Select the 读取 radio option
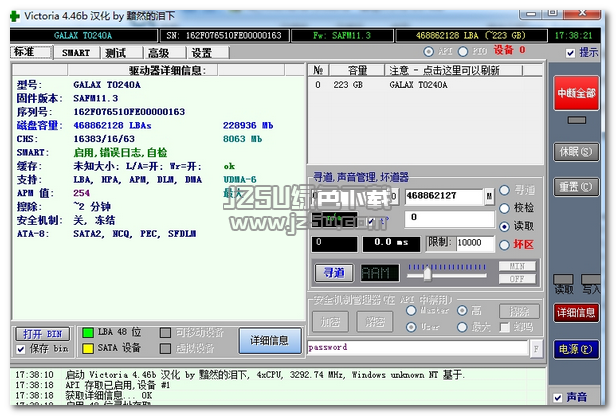 [504, 227]
